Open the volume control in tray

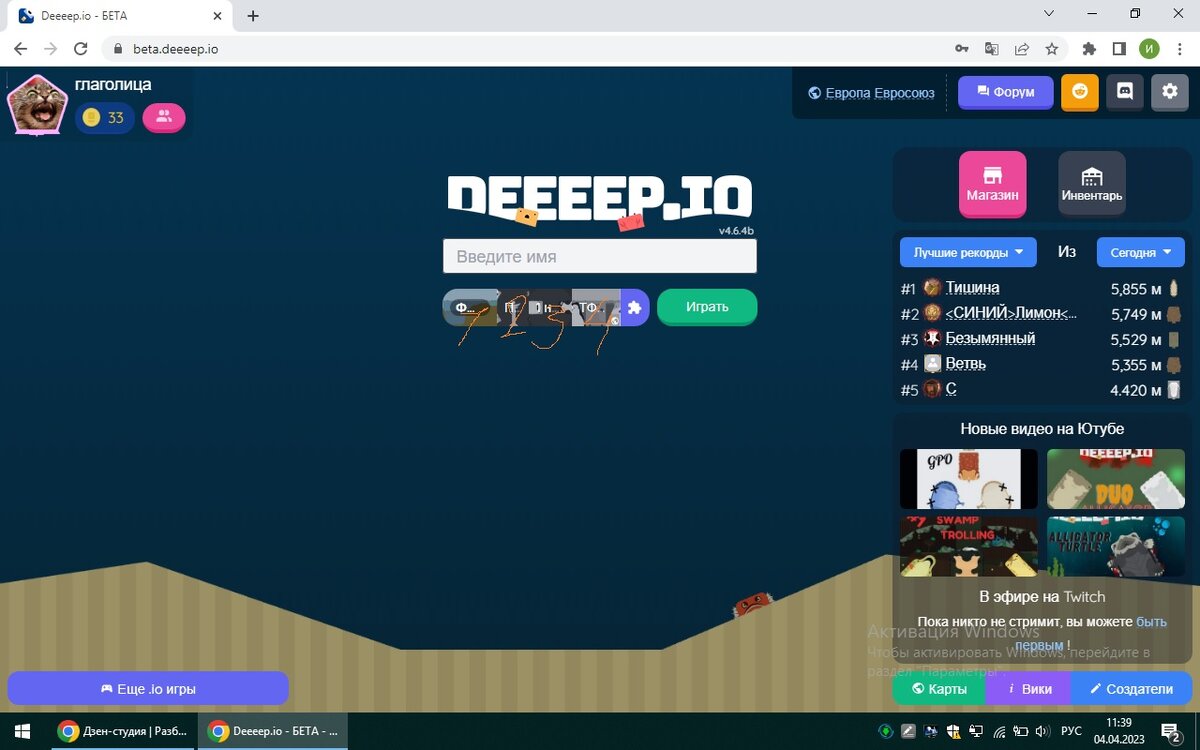click(1043, 731)
